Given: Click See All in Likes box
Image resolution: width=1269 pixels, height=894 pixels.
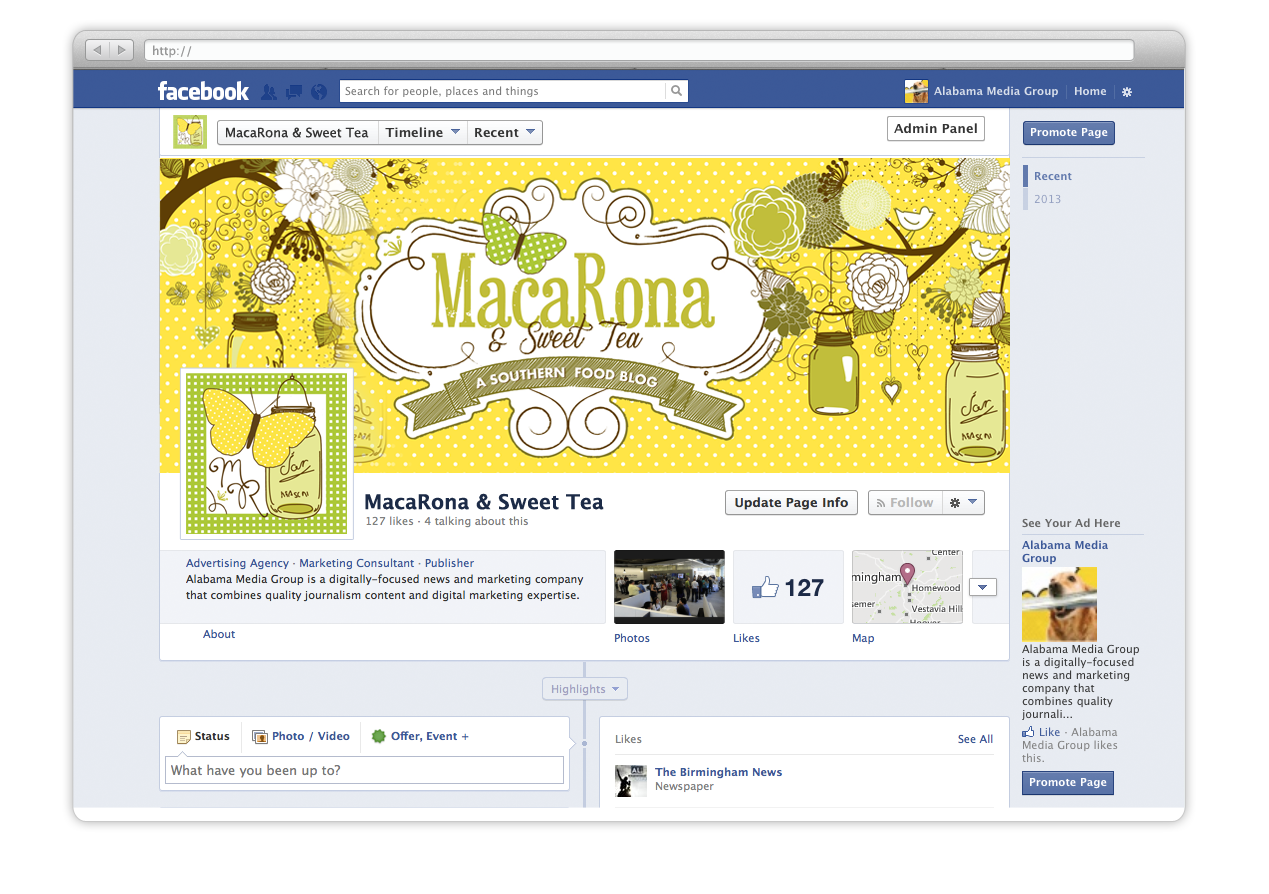Looking at the screenshot, I should click(x=975, y=739).
